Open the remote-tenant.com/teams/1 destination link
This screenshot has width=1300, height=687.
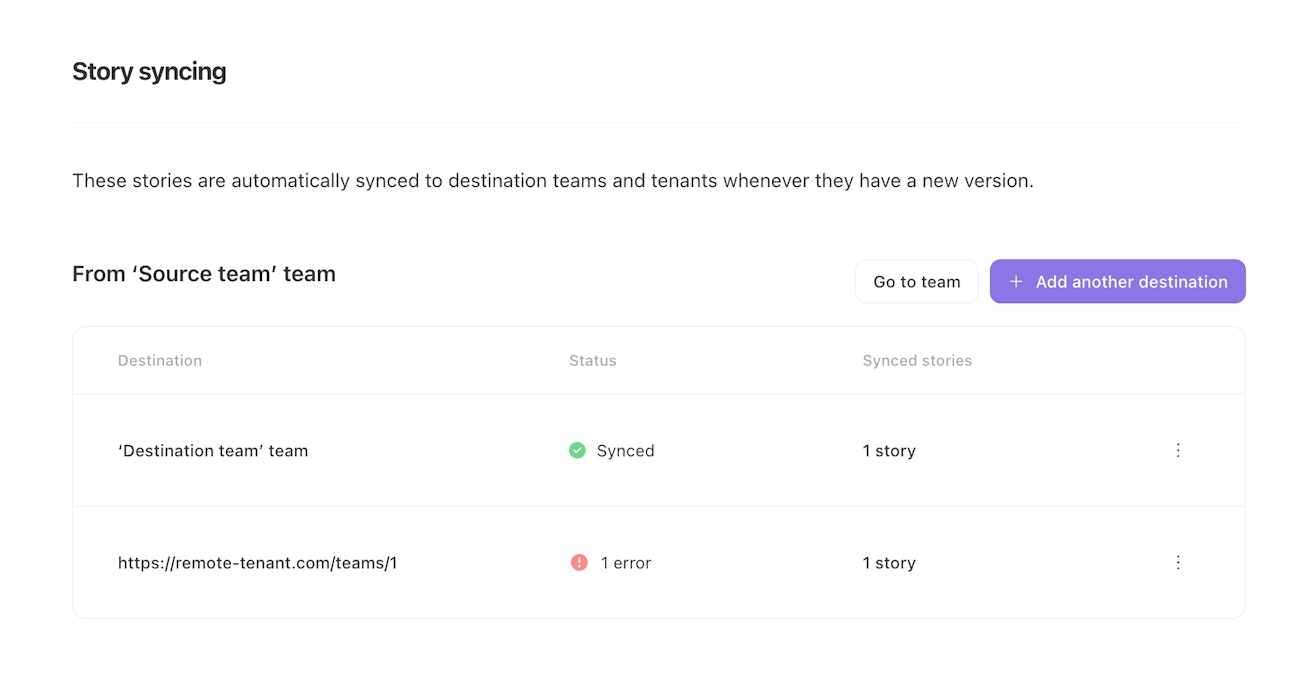(x=257, y=563)
